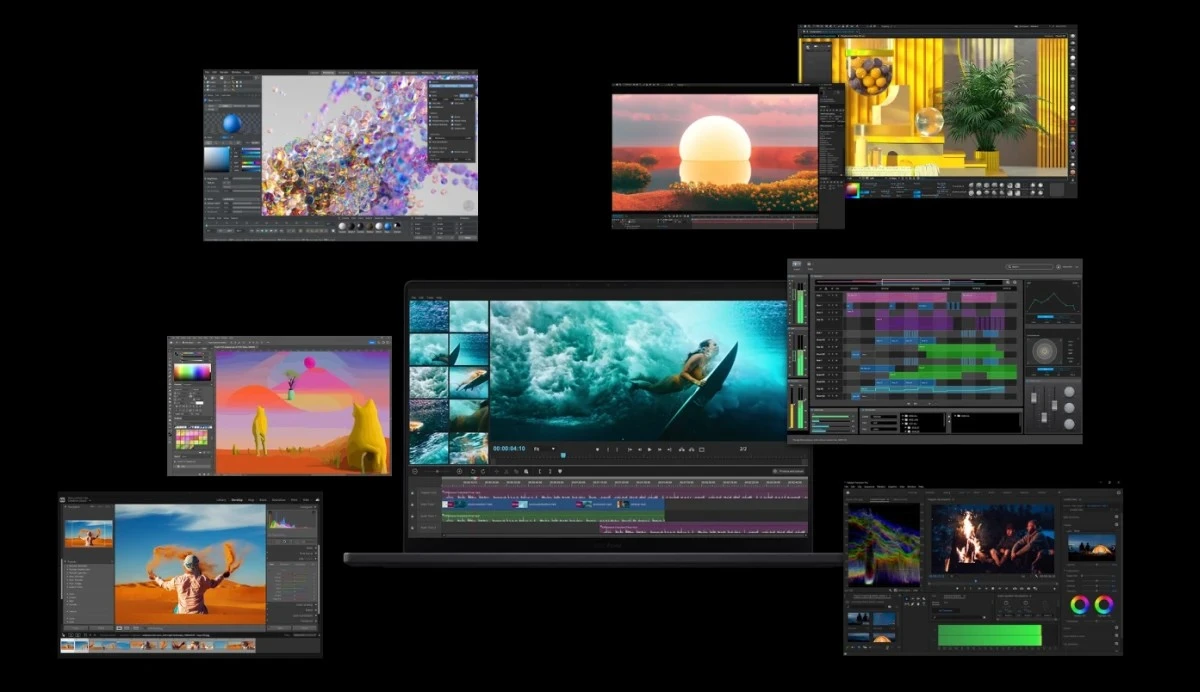Add a marker using the timeline marker icon

click(x=560, y=471)
